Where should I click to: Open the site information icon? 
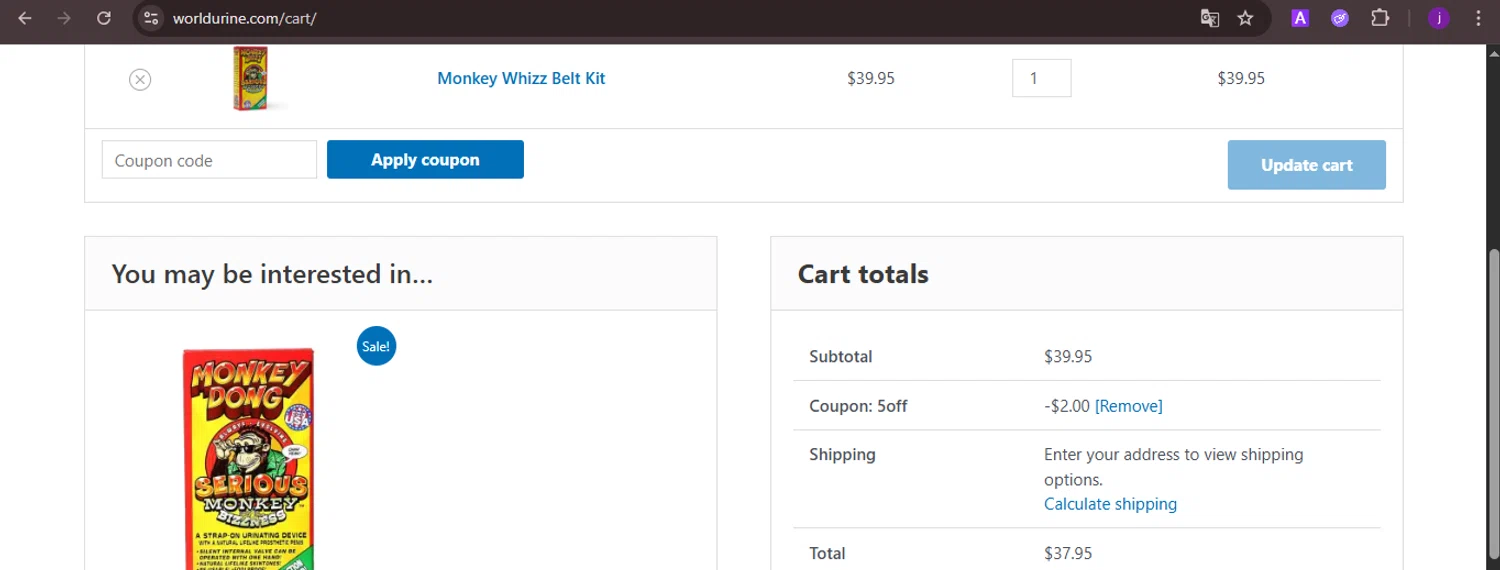pyautogui.click(x=151, y=18)
